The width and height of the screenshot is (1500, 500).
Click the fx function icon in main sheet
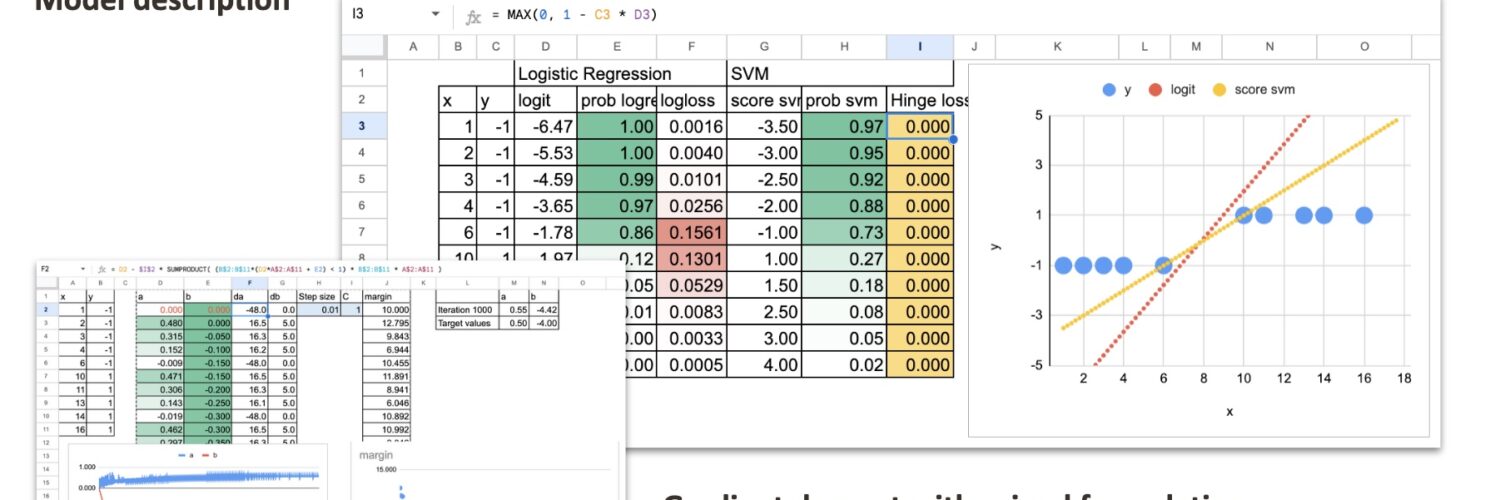tap(474, 16)
